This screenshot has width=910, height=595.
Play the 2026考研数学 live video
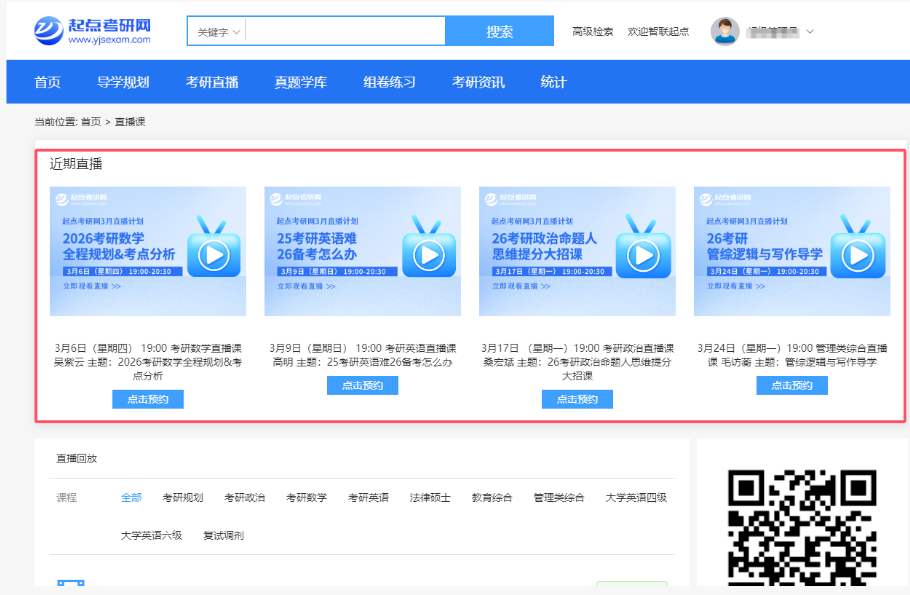(x=213, y=256)
